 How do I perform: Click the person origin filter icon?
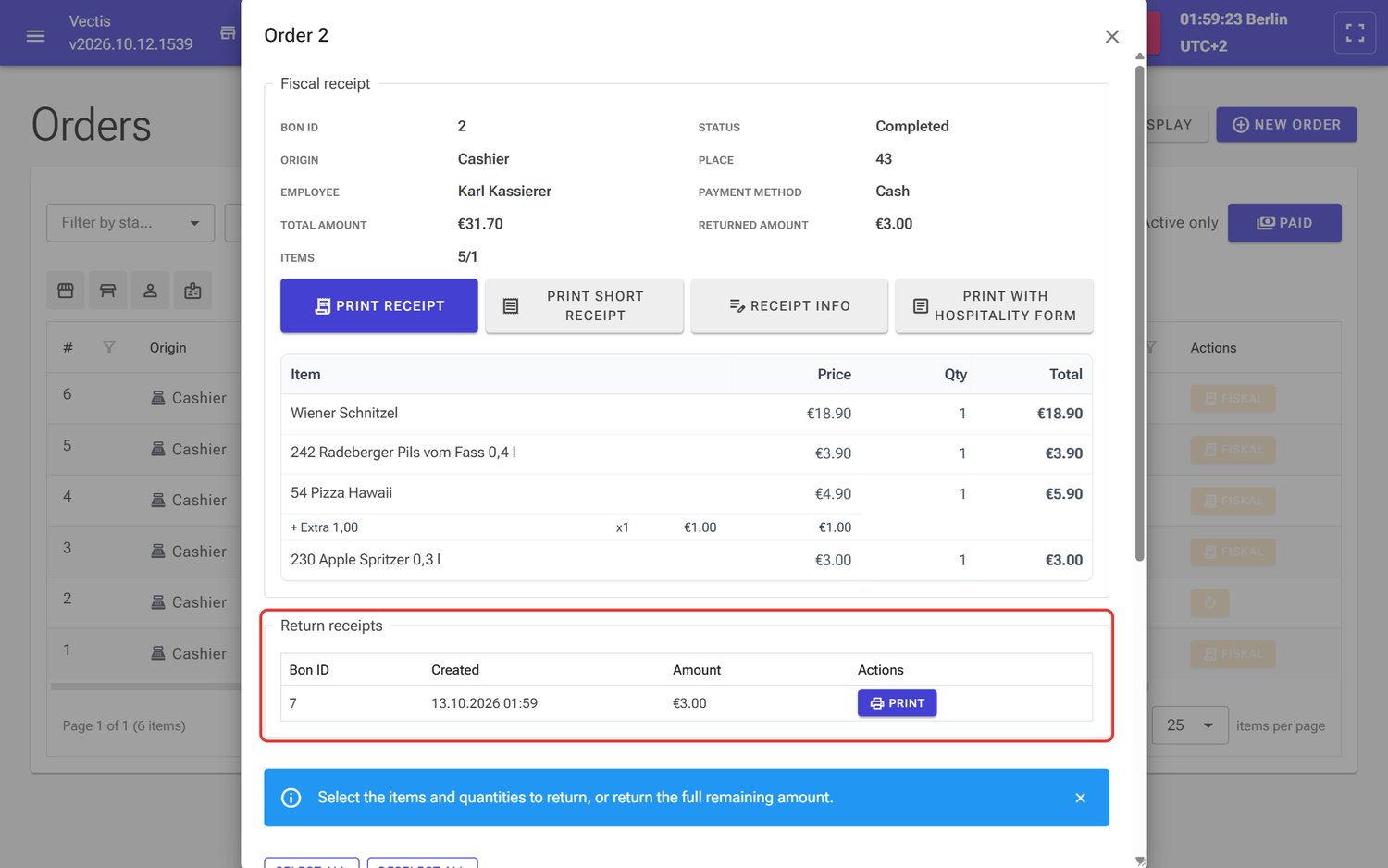point(150,291)
